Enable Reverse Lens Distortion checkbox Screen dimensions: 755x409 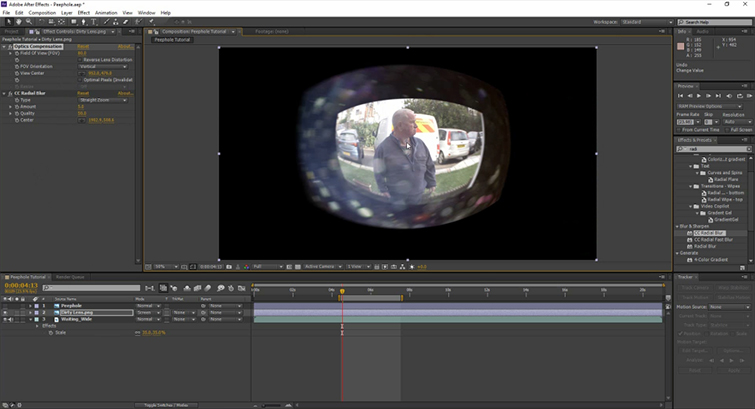pyautogui.click(x=82, y=59)
